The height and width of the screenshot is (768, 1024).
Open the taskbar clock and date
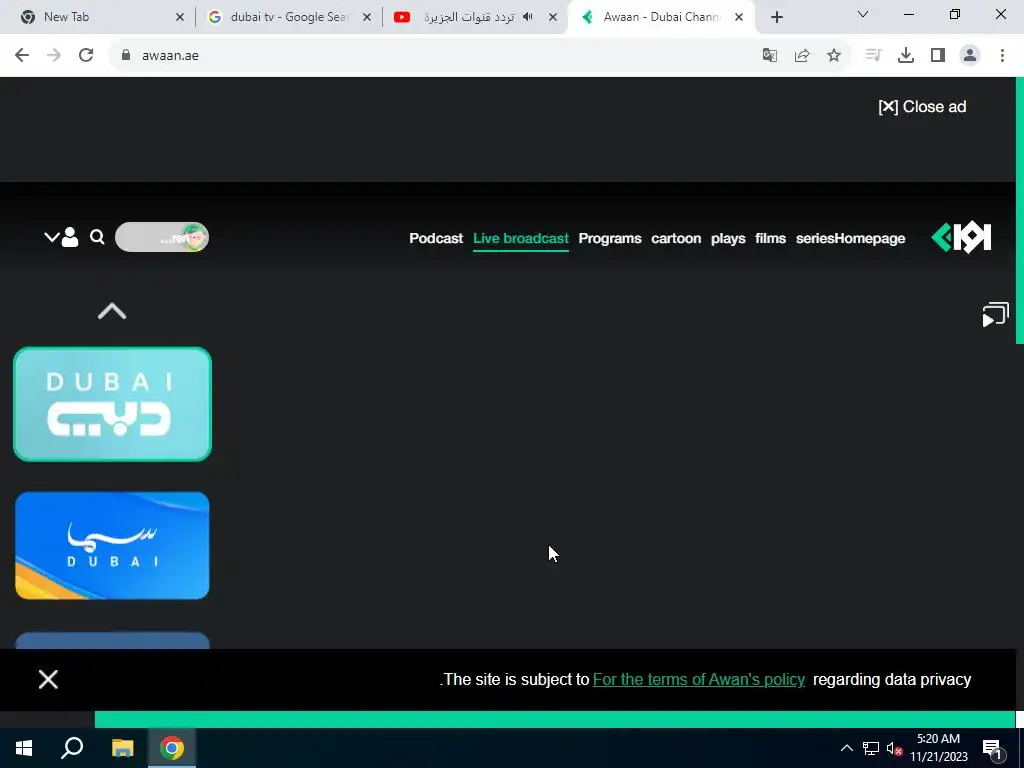click(x=938, y=748)
